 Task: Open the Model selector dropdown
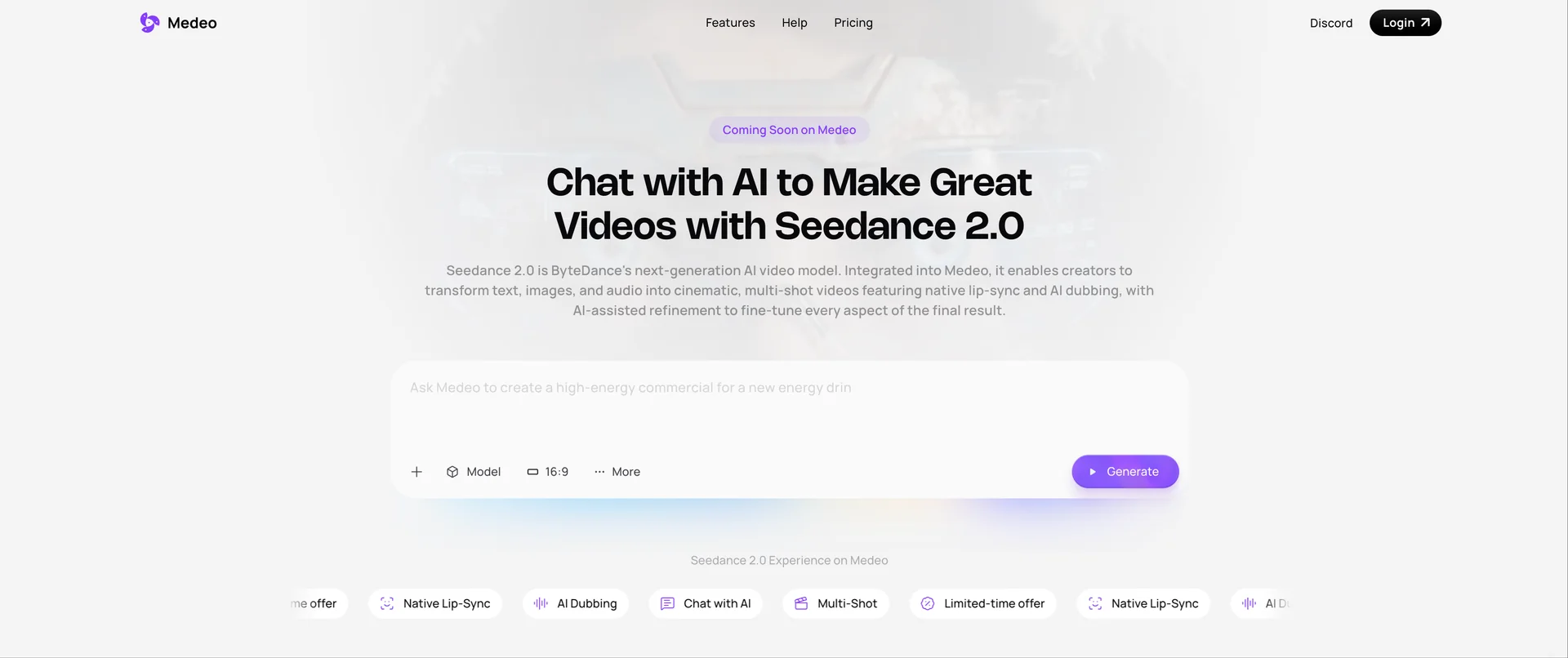(474, 472)
